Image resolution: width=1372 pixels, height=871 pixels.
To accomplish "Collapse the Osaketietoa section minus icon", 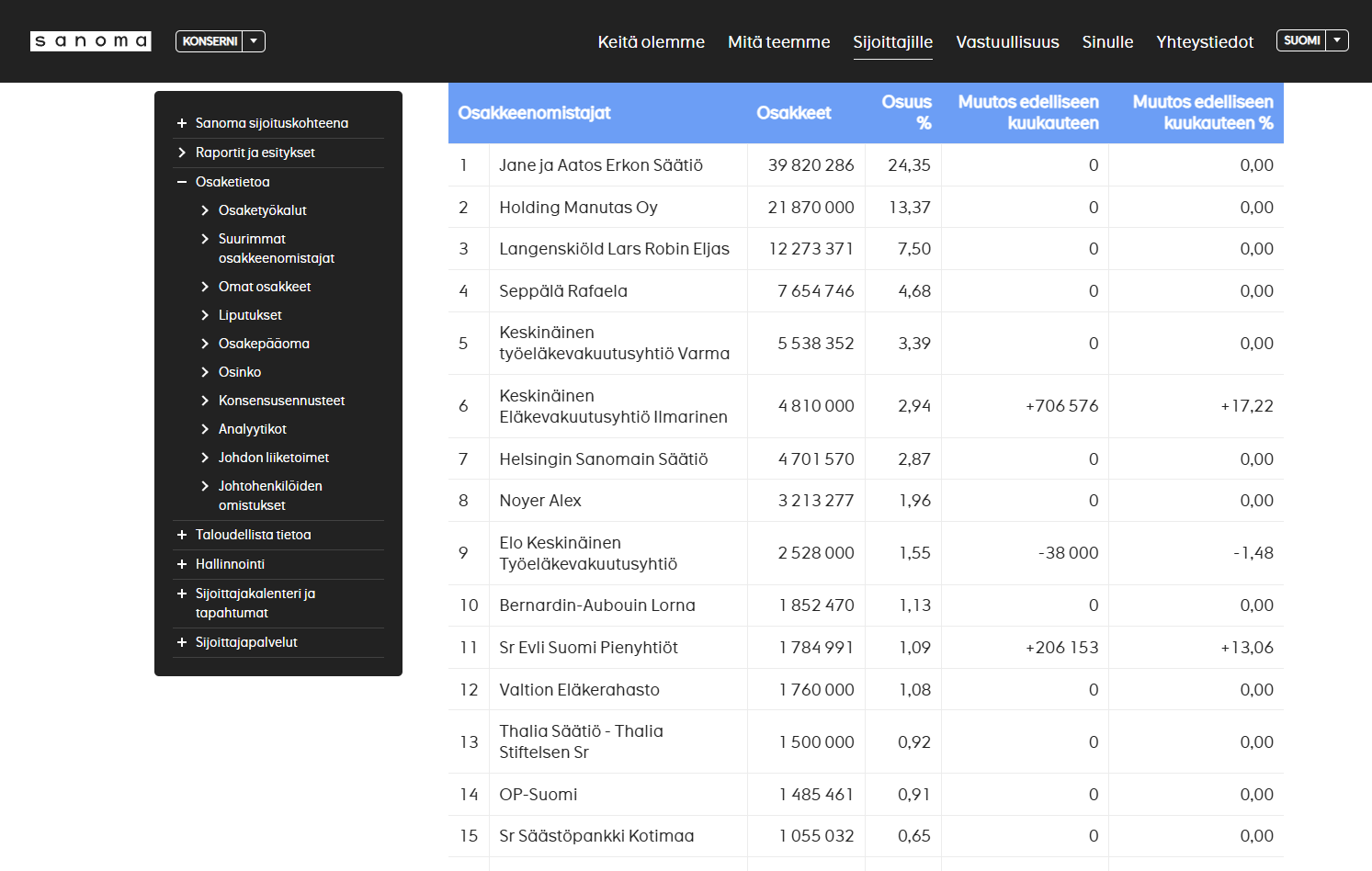I will click(x=182, y=182).
